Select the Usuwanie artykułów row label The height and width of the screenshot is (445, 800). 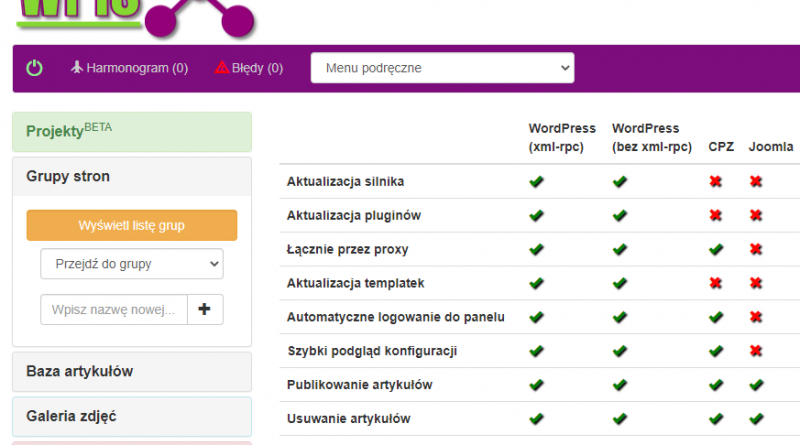pos(348,419)
